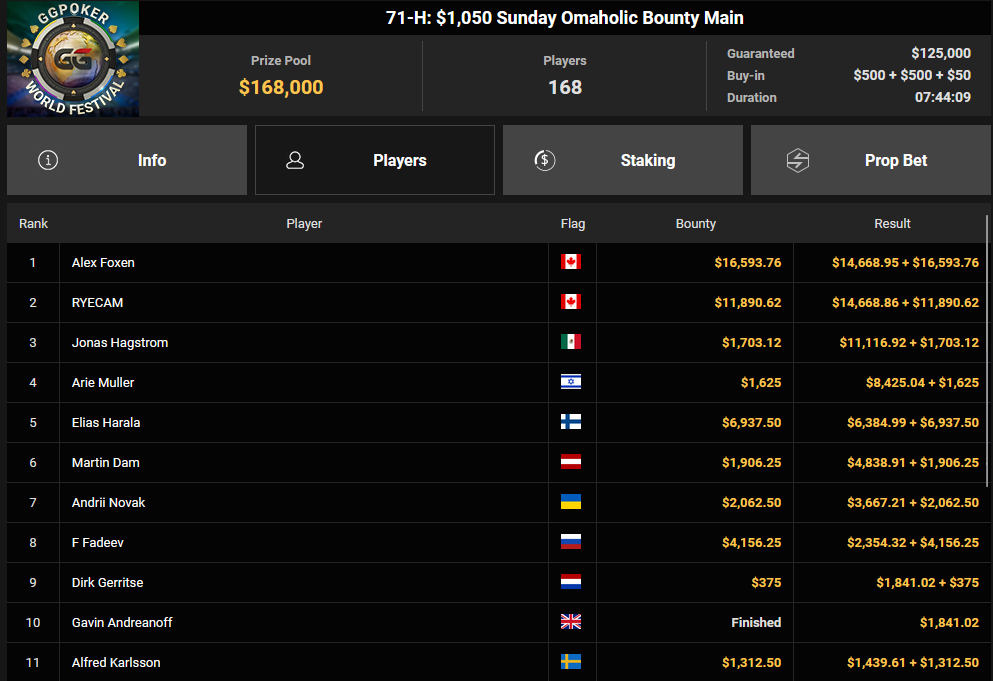
Task: Click Gavin Andreanoff's UK flag icon
Action: tap(571, 621)
